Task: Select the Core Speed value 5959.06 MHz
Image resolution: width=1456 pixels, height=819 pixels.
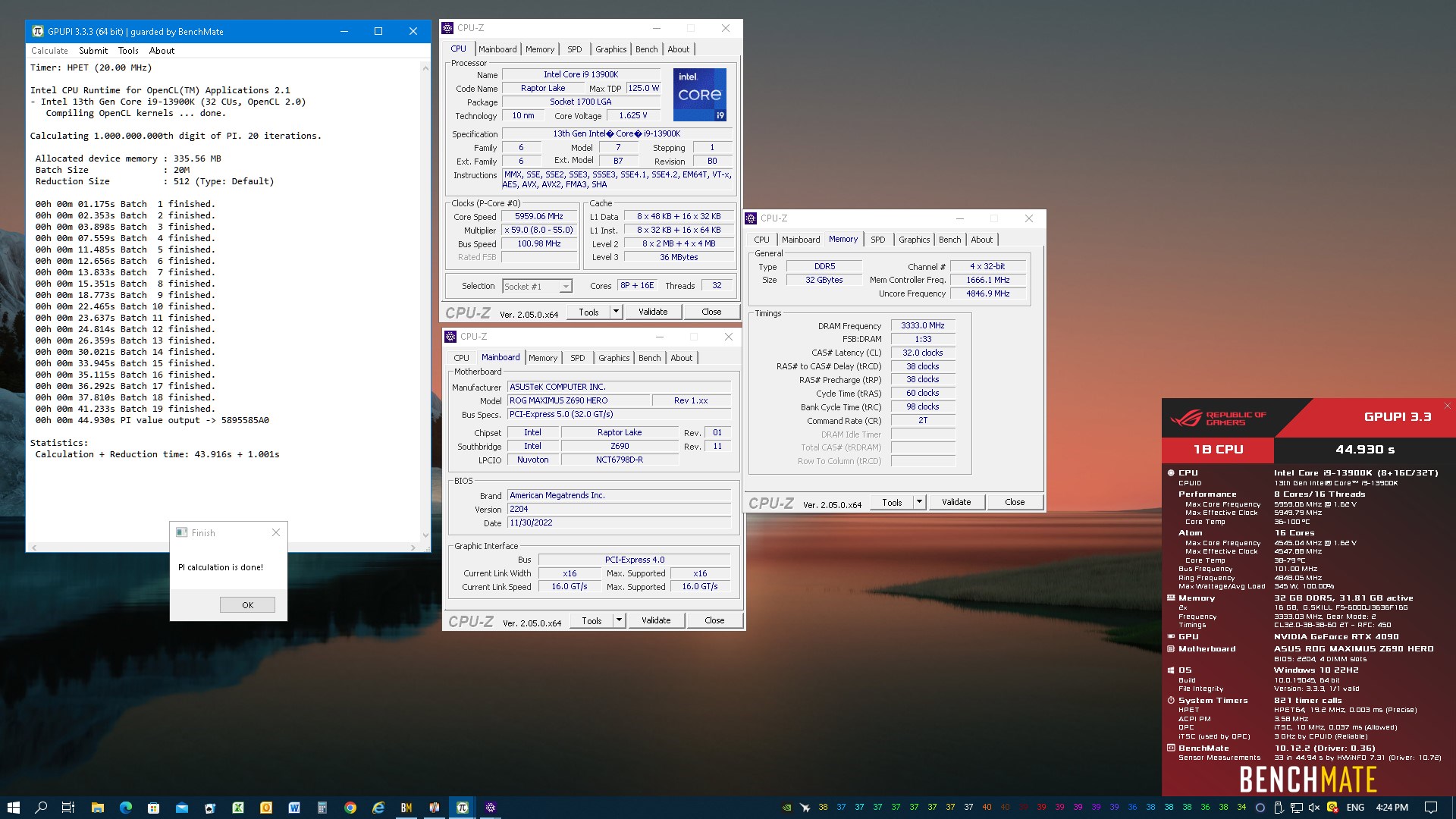Action: [539, 216]
